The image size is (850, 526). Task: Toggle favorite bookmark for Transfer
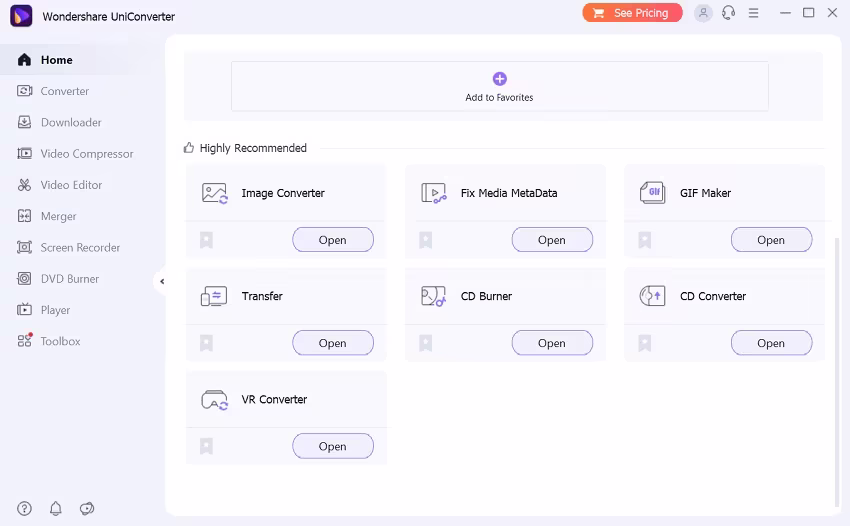(207, 343)
